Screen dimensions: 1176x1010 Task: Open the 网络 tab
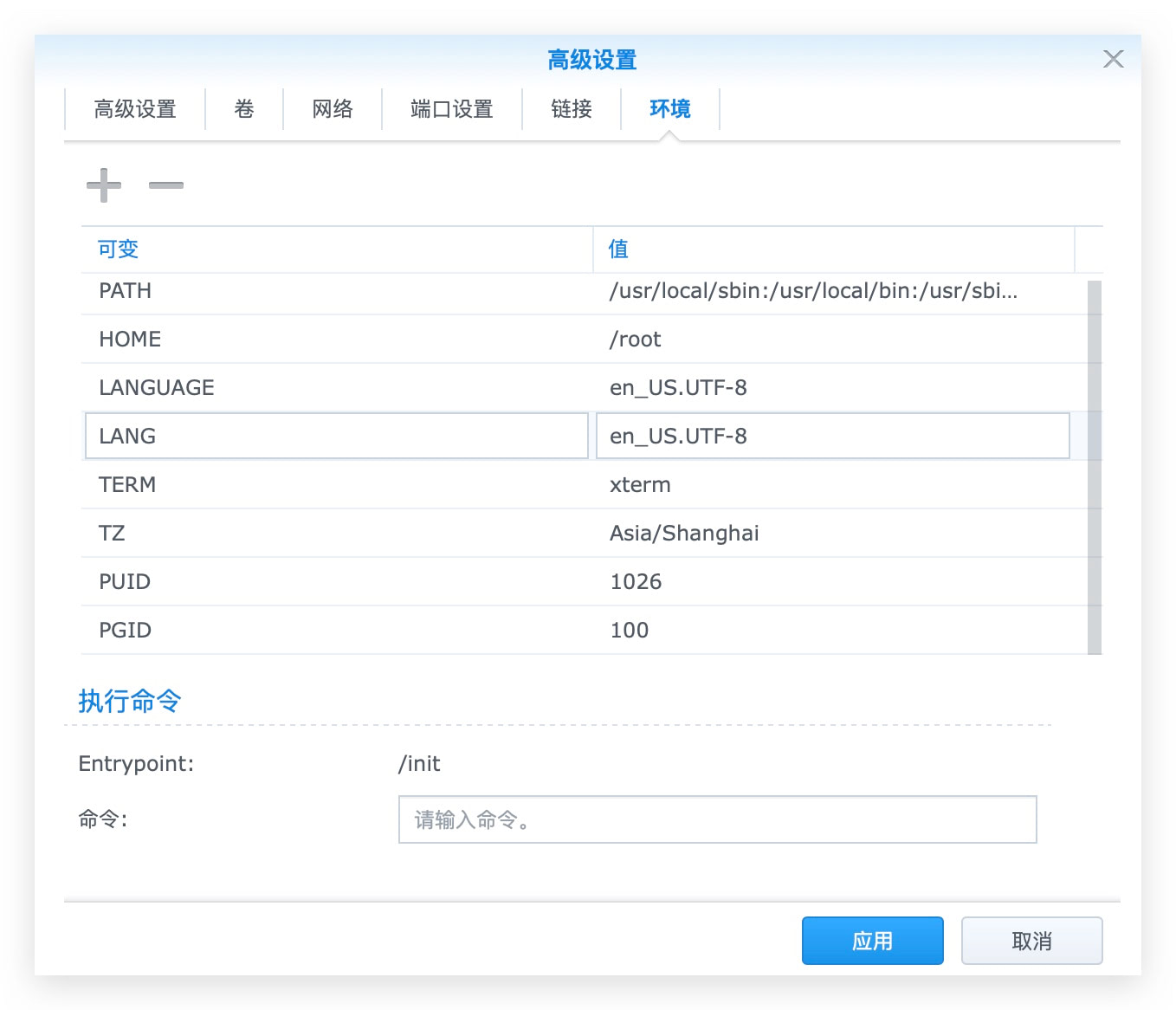(x=333, y=109)
